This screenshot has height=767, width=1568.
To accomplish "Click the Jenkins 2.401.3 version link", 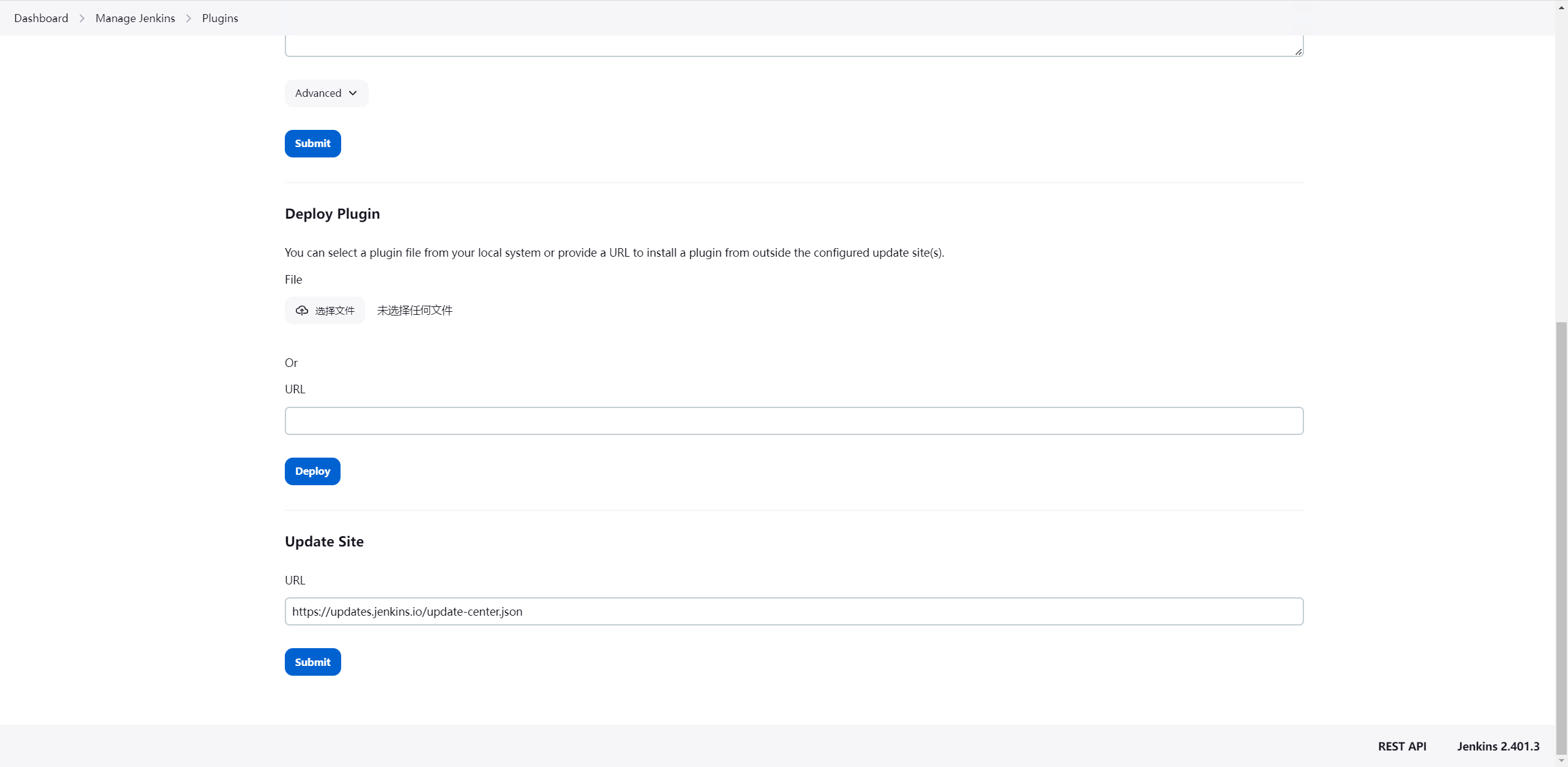I will click(x=1498, y=746).
